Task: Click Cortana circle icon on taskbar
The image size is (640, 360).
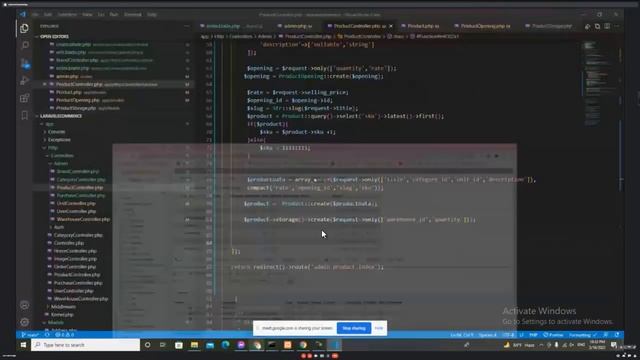Action: pos(147,345)
